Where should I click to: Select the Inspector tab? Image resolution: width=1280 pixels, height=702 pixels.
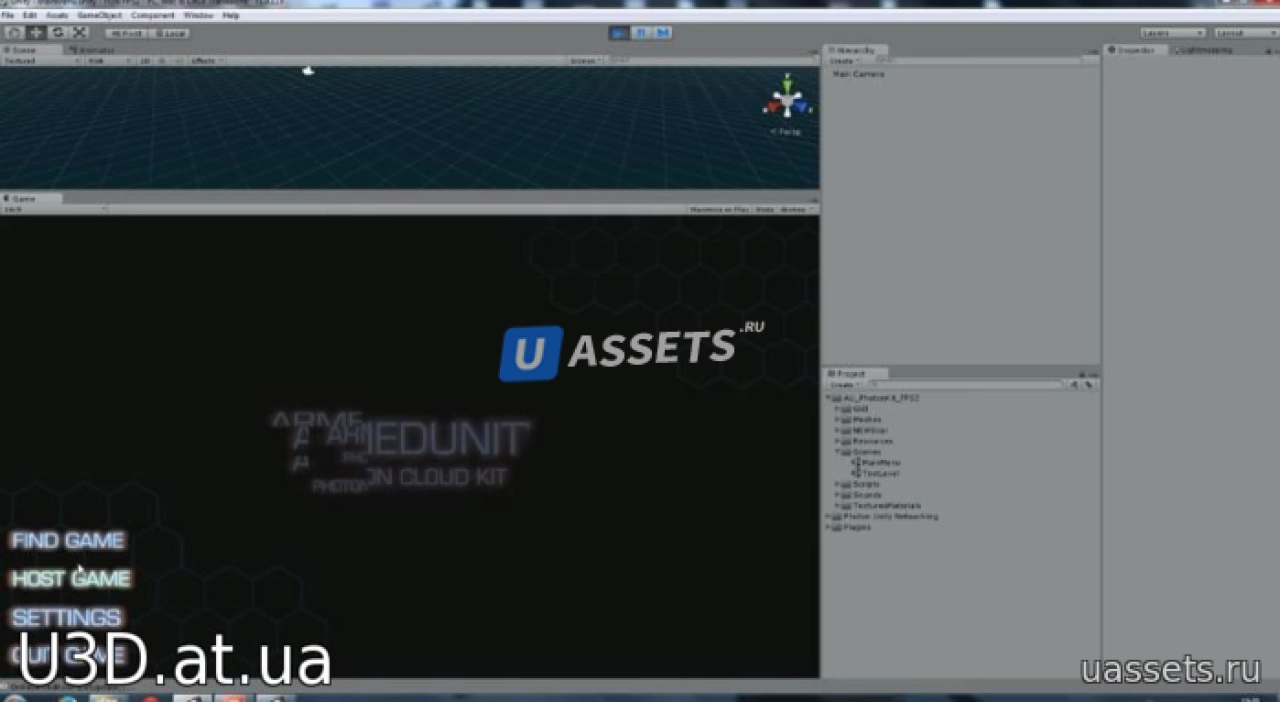(1135, 49)
